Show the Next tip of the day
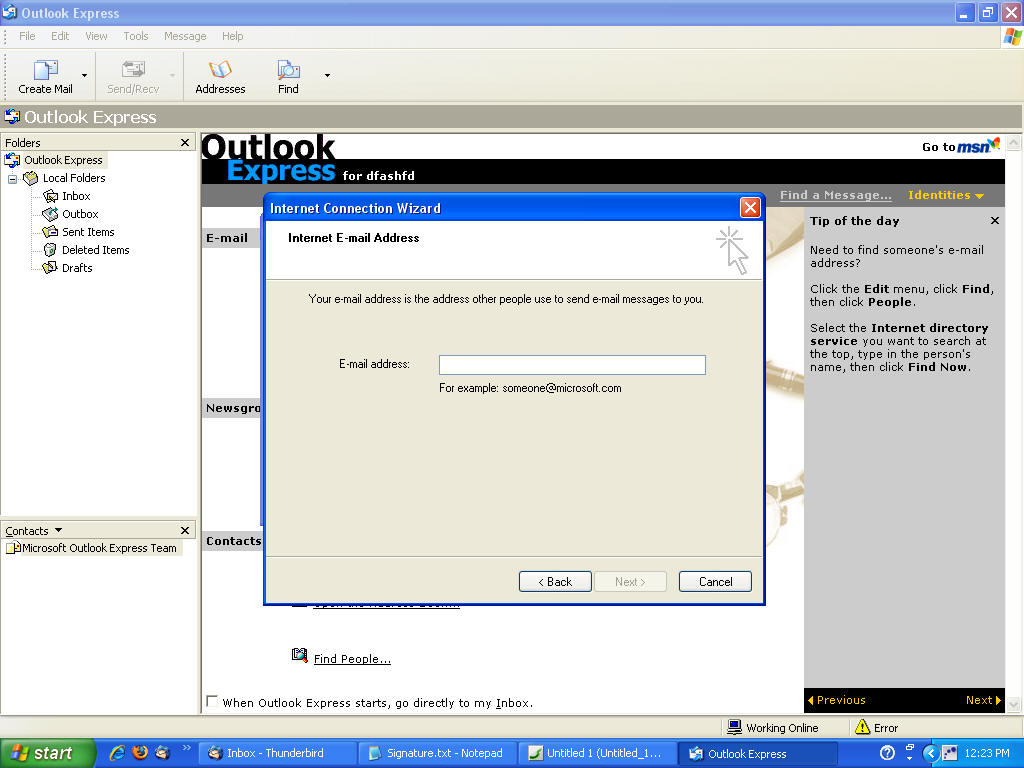The height and width of the screenshot is (768, 1024). (x=983, y=700)
